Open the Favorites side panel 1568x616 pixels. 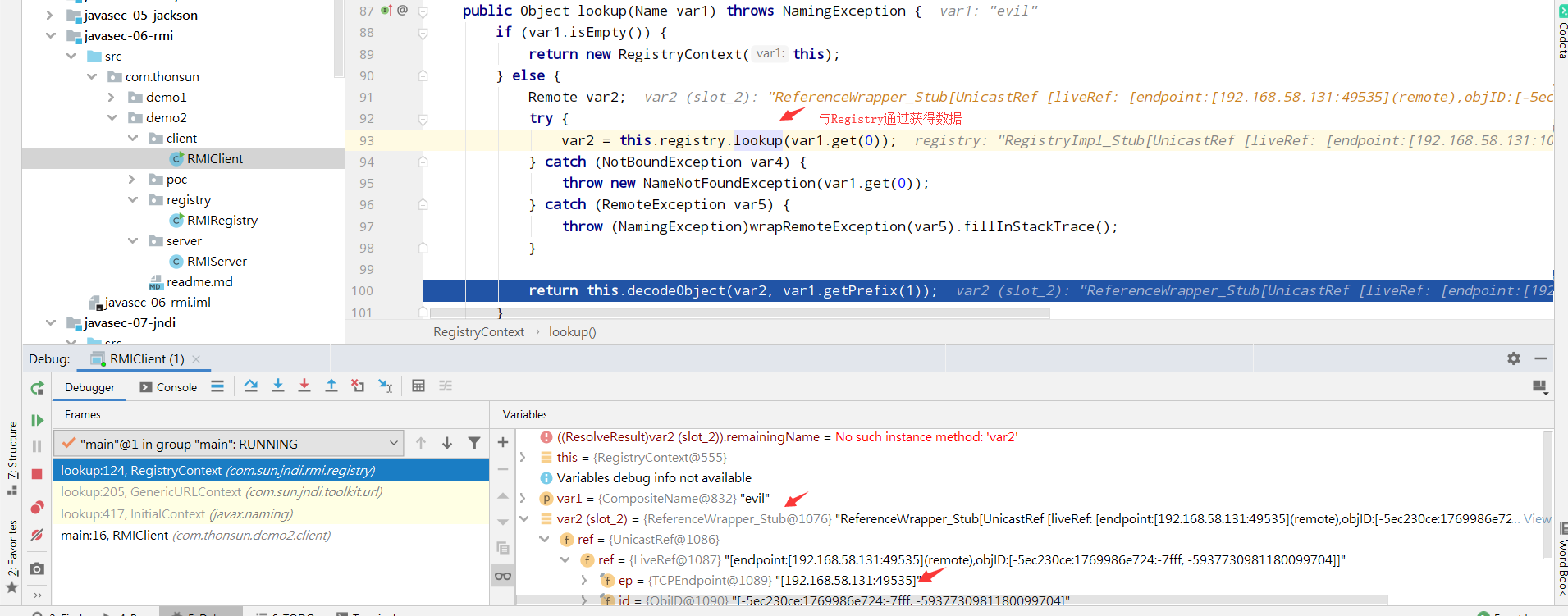[x=12, y=556]
